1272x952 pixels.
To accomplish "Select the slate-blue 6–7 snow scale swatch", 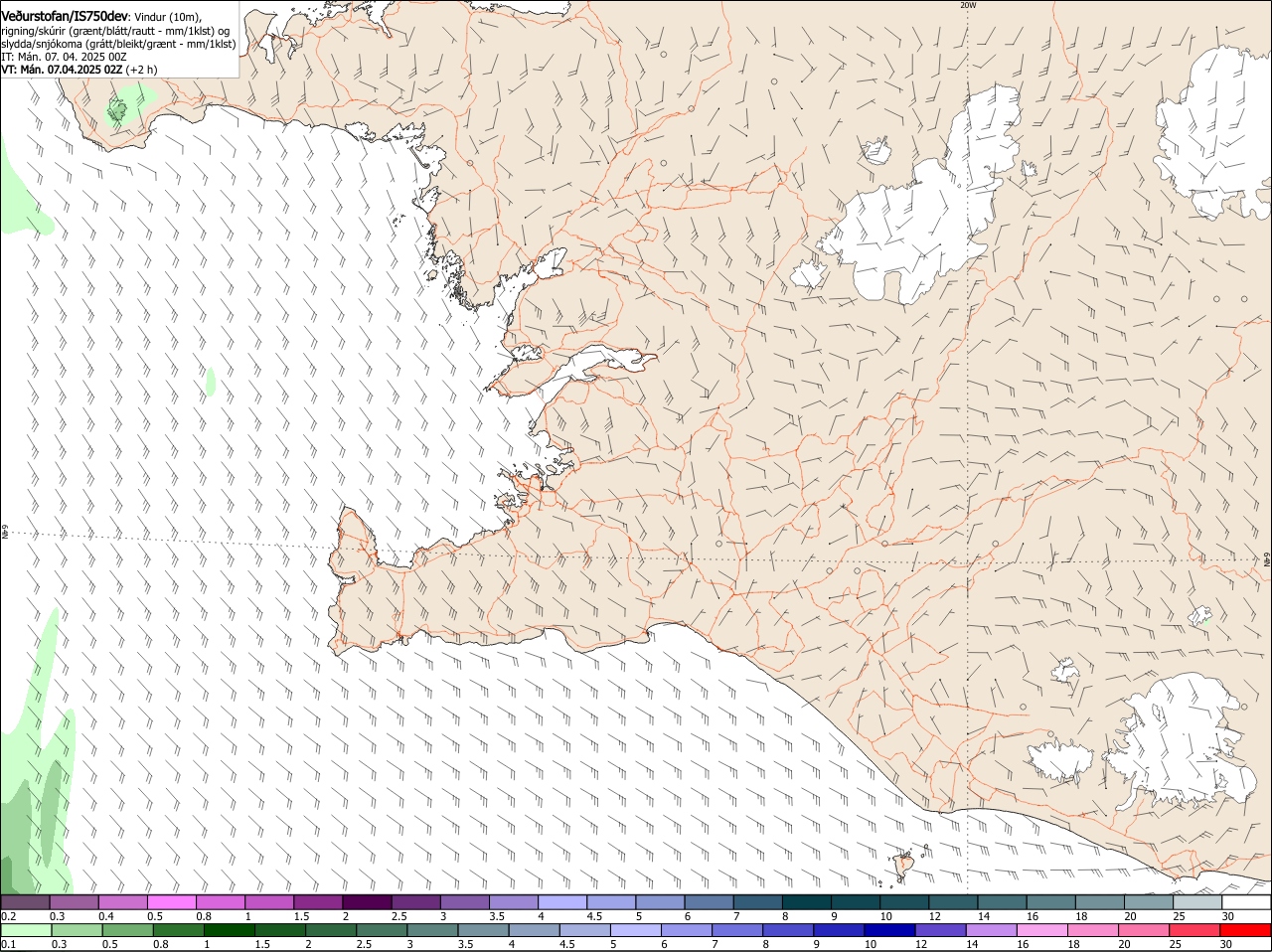I will pos(710,902).
